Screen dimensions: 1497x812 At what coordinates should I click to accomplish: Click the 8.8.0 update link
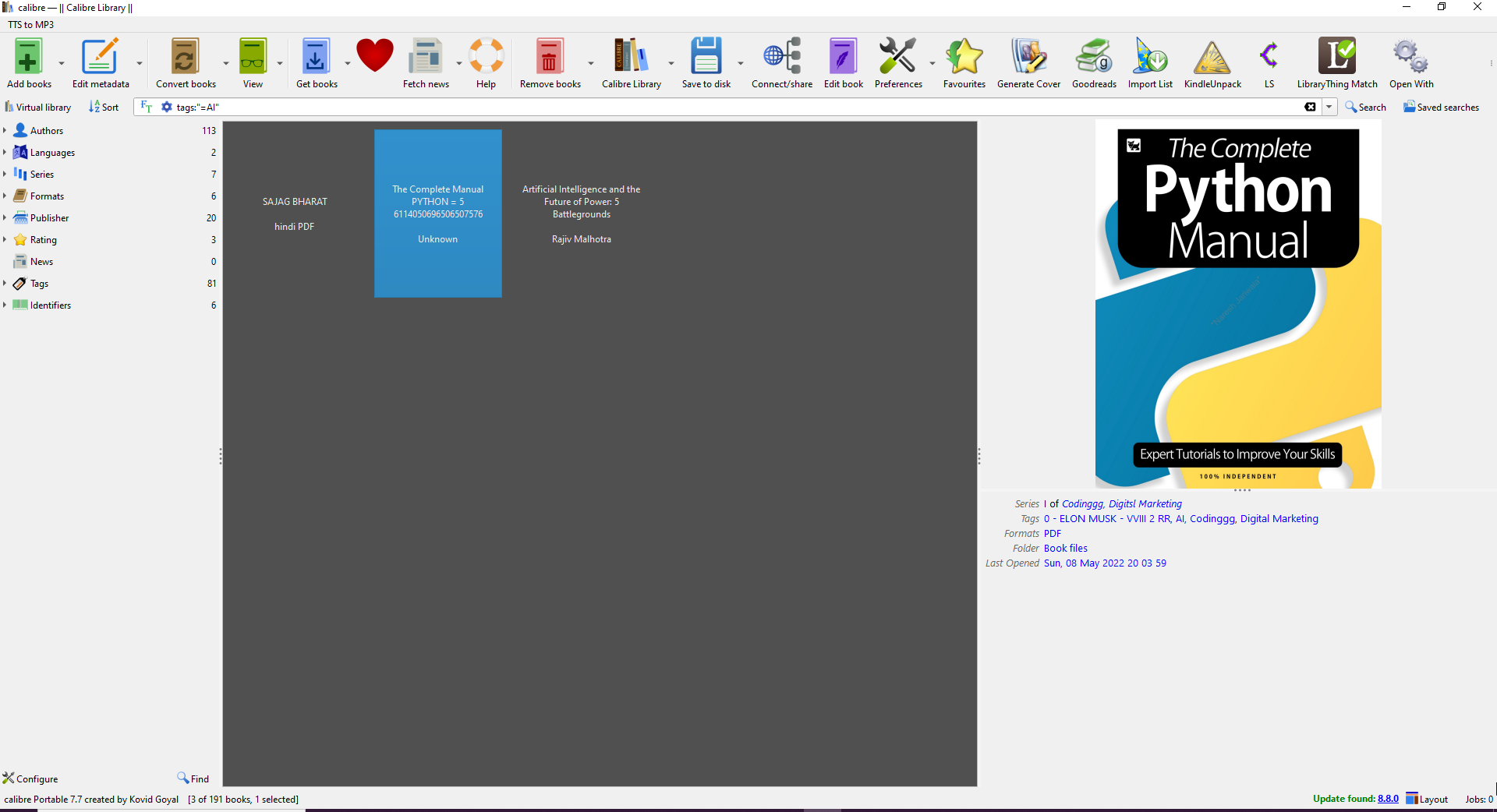click(1388, 799)
